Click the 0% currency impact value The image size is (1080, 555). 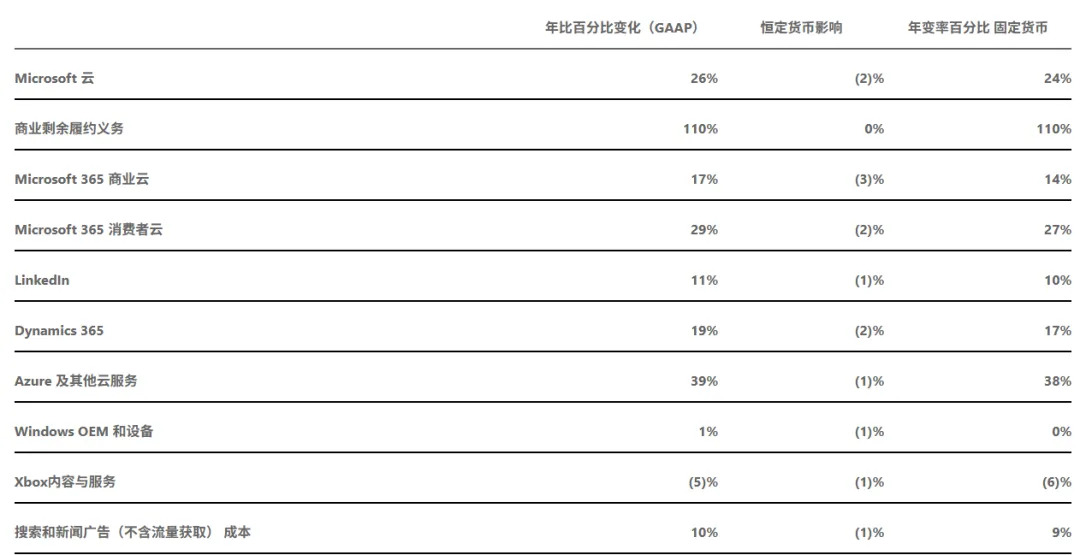click(x=874, y=129)
